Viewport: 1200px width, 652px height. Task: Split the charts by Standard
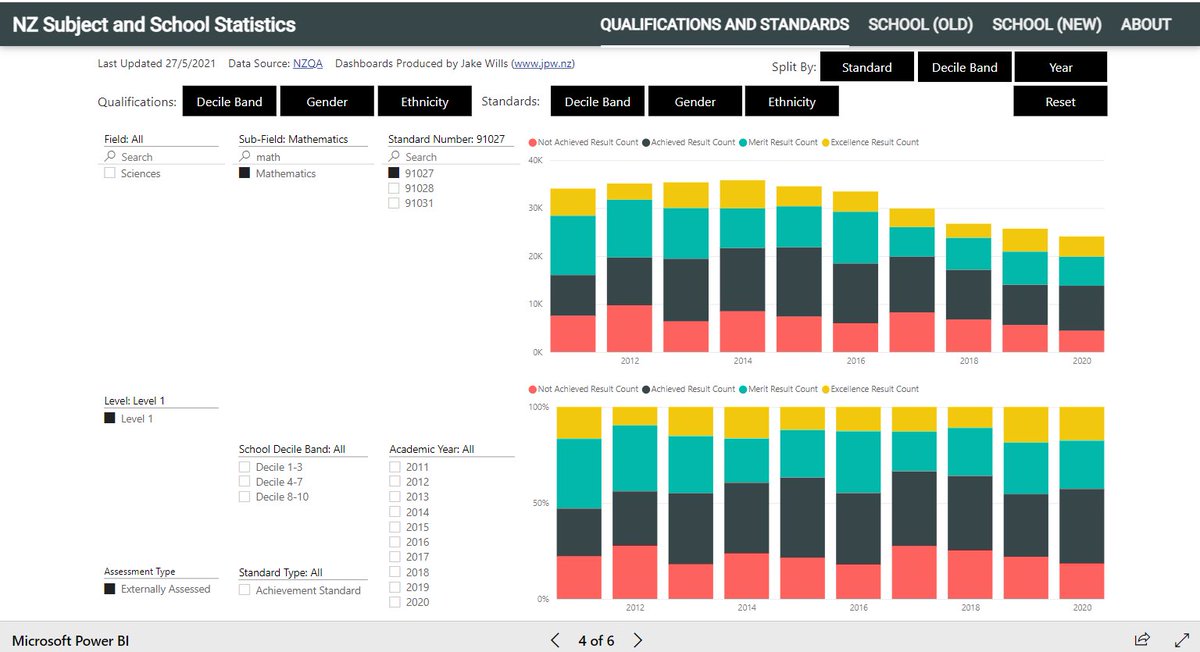click(x=867, y=67)
